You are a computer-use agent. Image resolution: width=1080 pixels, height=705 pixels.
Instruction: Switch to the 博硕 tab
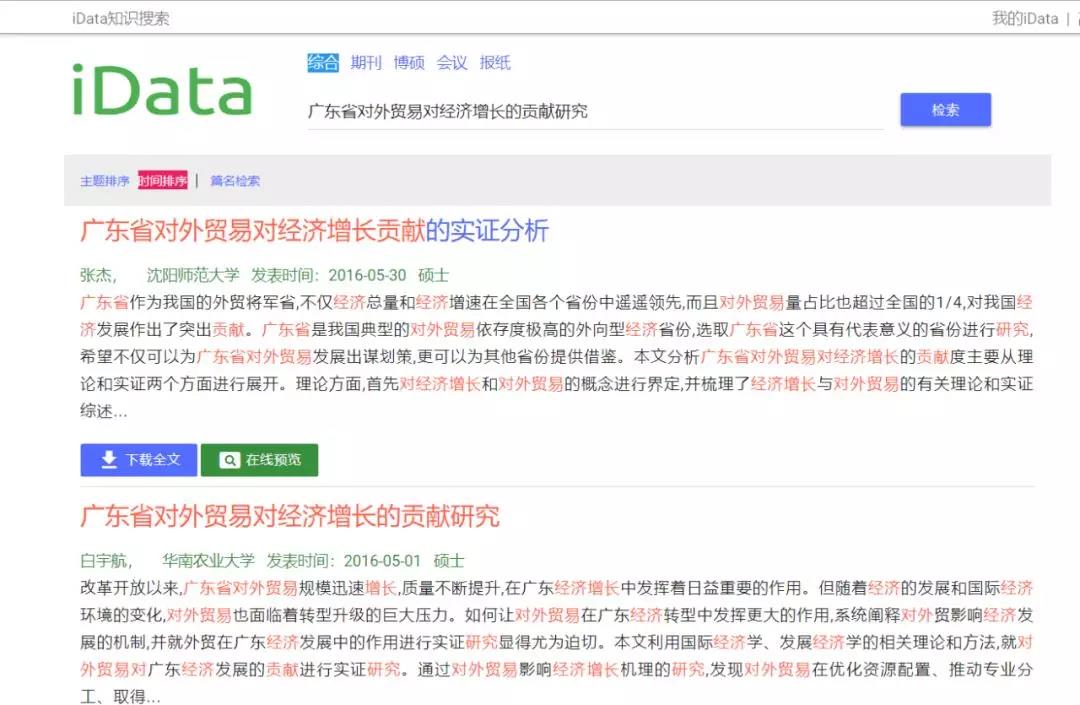(409, 63)
